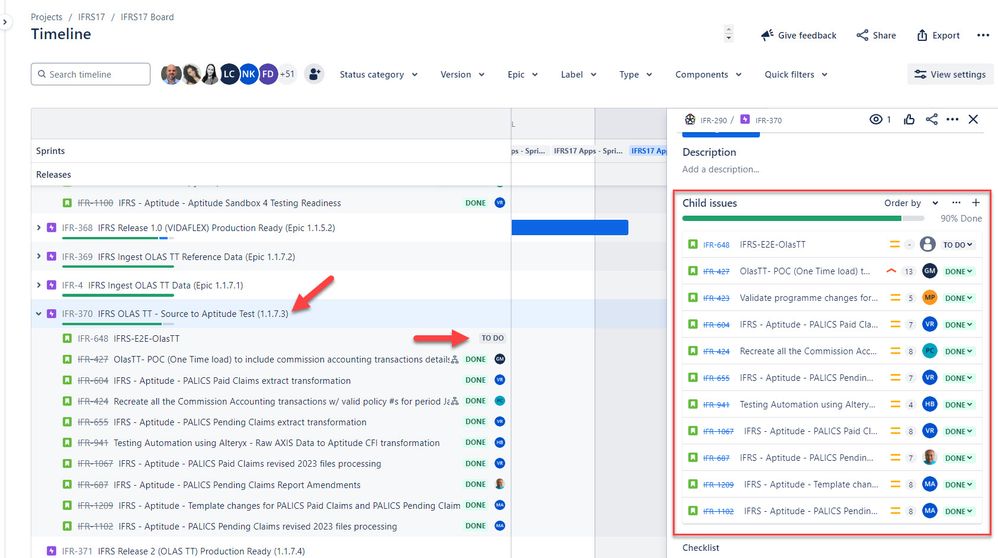Open IFR-941 link in Child issues list

716,404
